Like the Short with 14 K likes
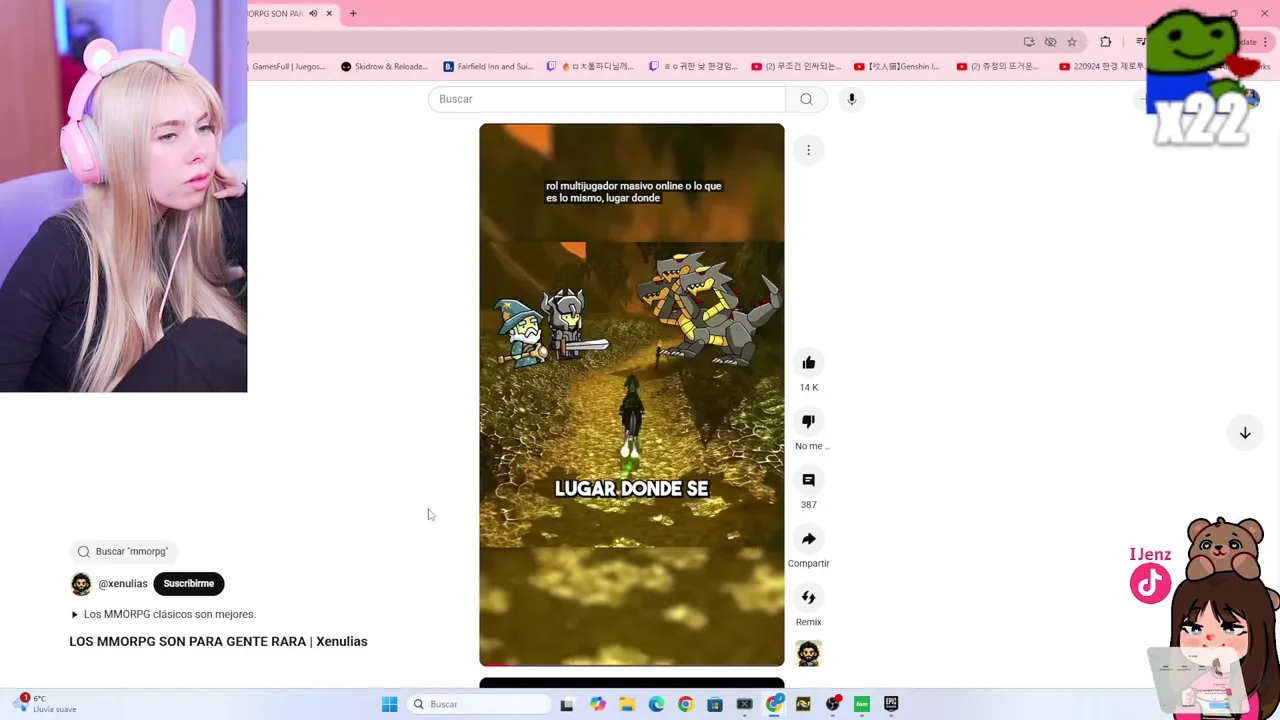This screenshot has height=720, width=1280. (808, 363)
